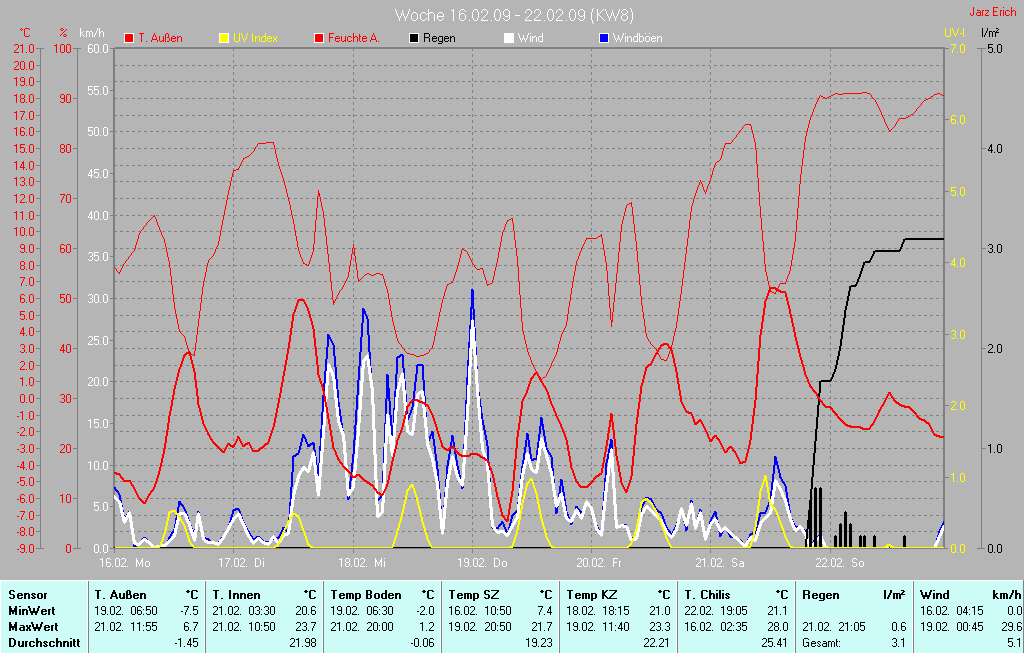Click the Regen column header in table
The height and width of the screenshot is (653, 1024).
[821, 595]
